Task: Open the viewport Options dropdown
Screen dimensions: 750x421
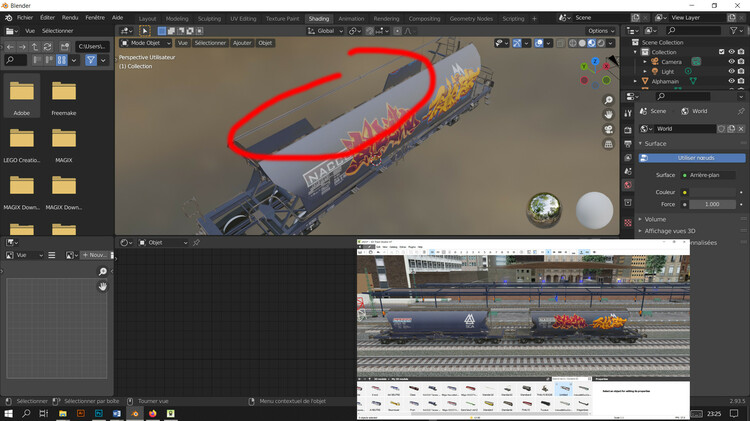Action: coord(601,31)
